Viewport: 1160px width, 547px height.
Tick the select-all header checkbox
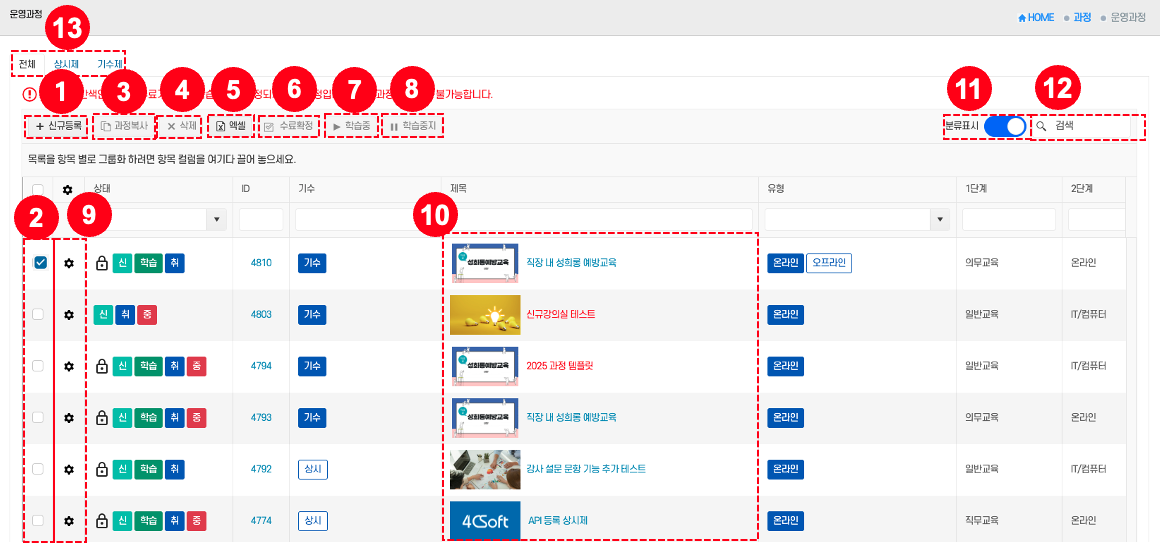click(x=38, y=189)
